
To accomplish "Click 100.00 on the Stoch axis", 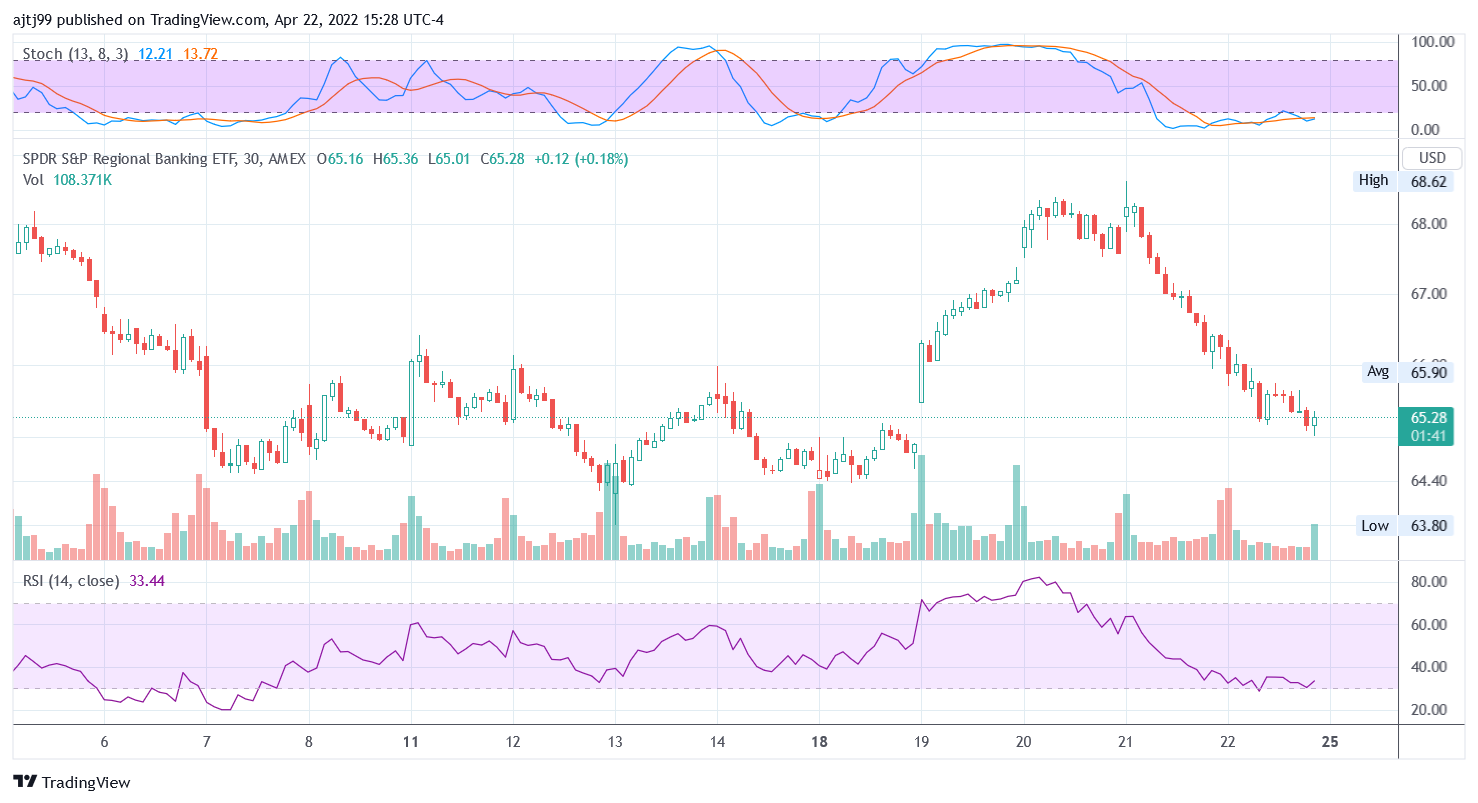I will 1431,41.
